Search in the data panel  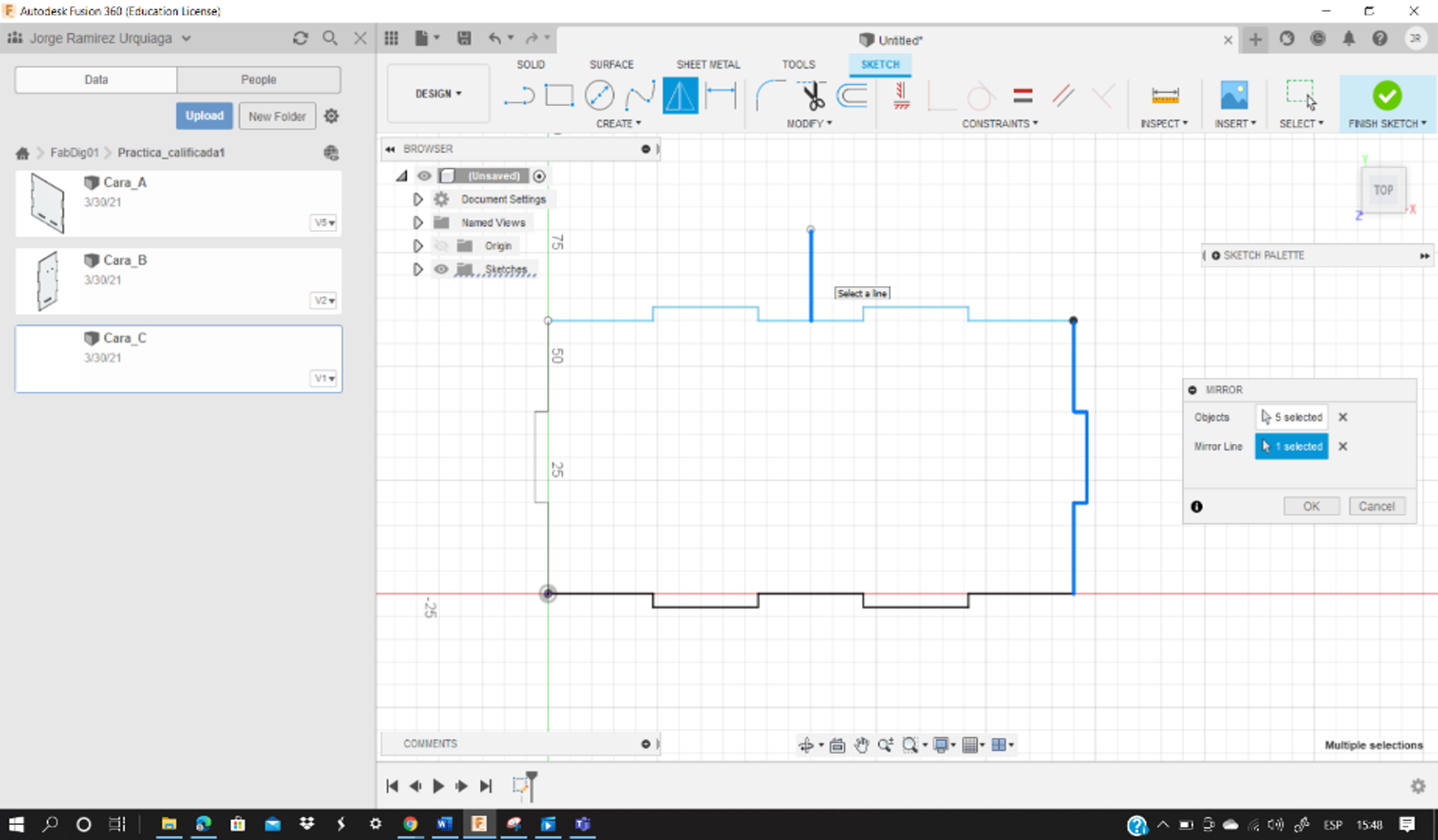coord(330,38)
